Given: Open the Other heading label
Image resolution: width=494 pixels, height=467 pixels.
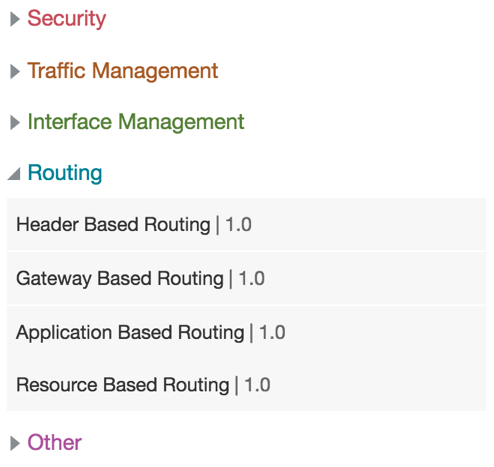Looking at the screenshot, I should click(x=55, y=443).
